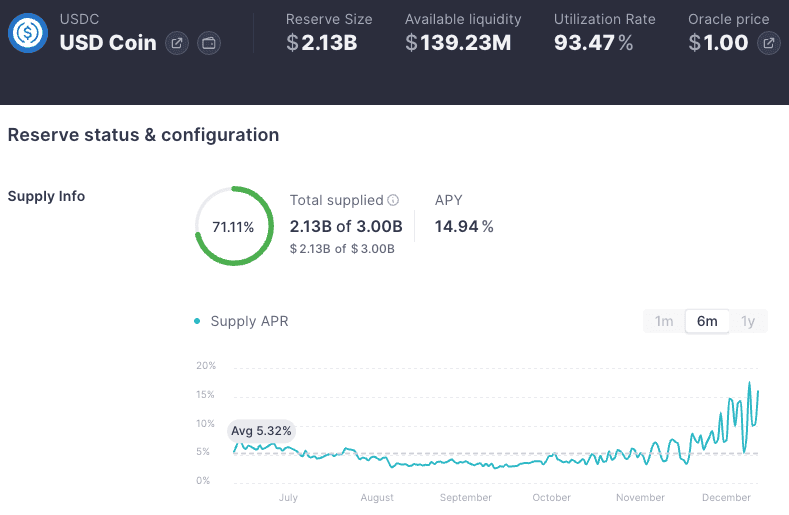
Task: Click the info icon beside Total supplied
Action: click(x=393, y=200)
